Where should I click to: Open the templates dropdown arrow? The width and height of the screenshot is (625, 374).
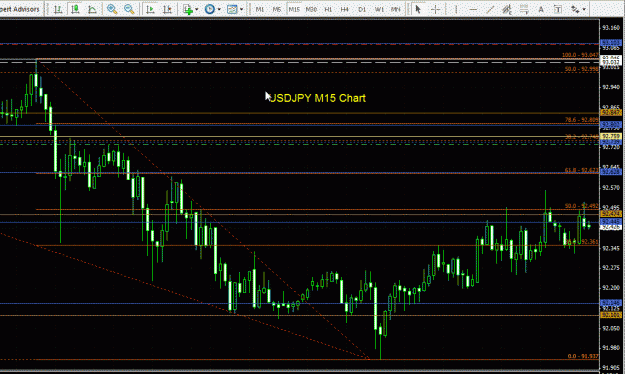click(241, 9)
